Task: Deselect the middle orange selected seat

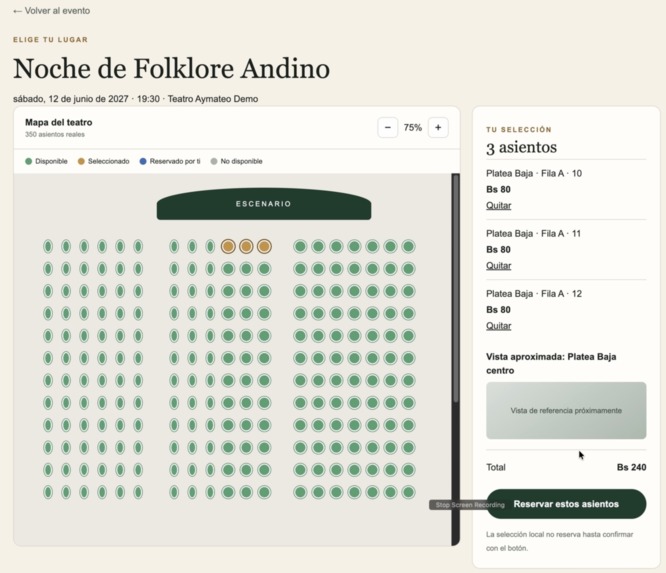Action: [246, 246]
